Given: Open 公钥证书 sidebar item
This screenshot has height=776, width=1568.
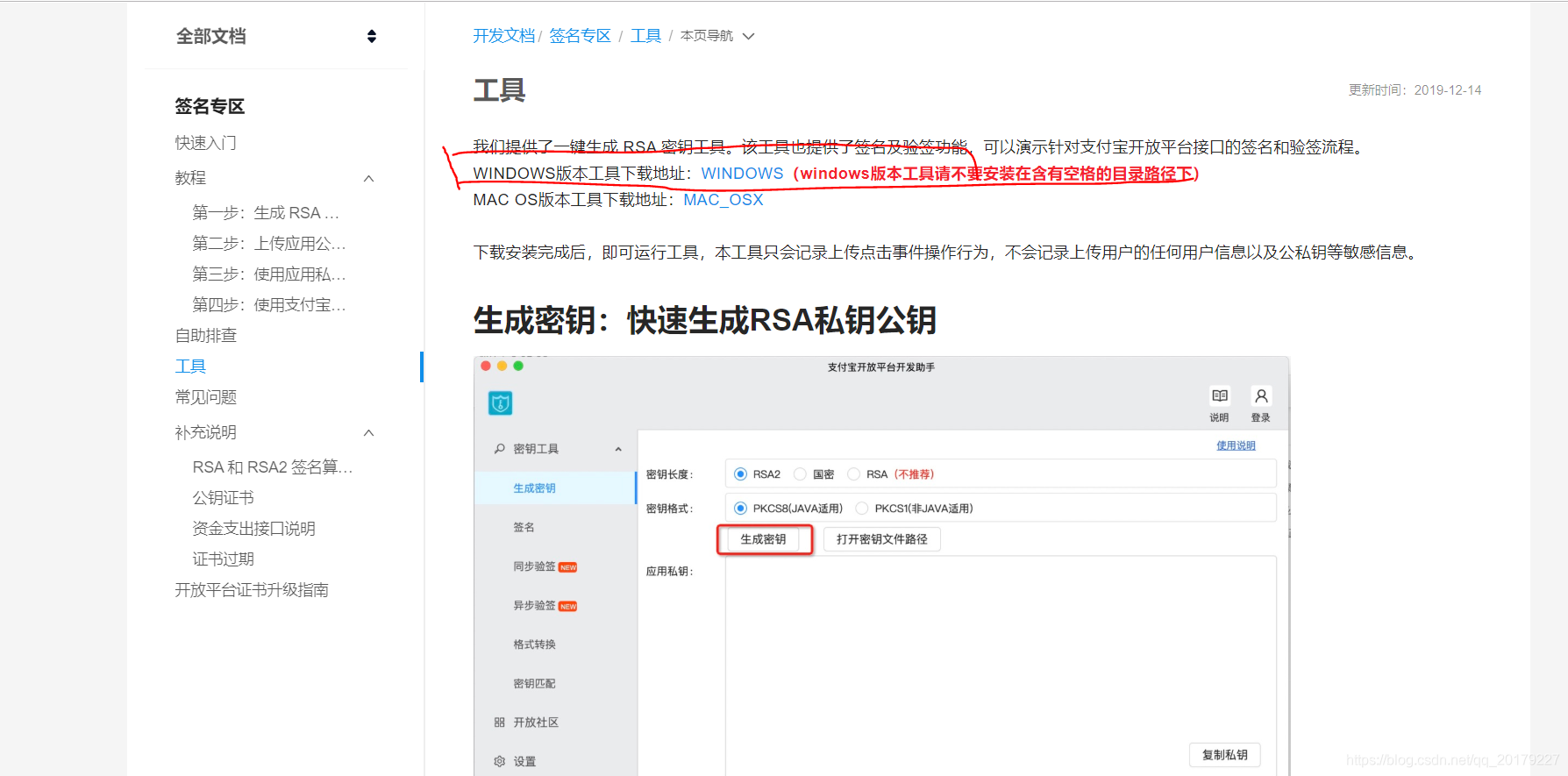Looking at the screenshot, I should tap(223, 498).
